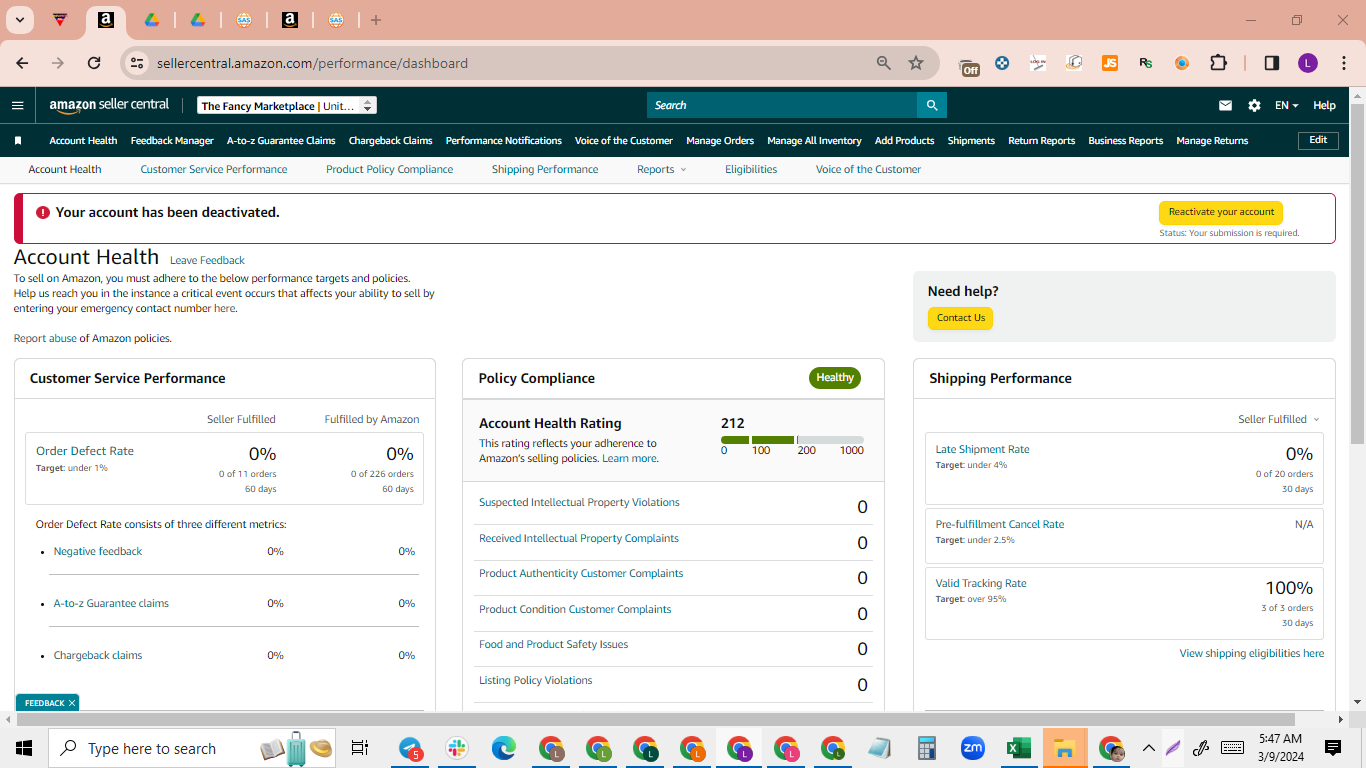Click the Windows search box
The width and height of the screenshot is (1366, 768).
193,748
